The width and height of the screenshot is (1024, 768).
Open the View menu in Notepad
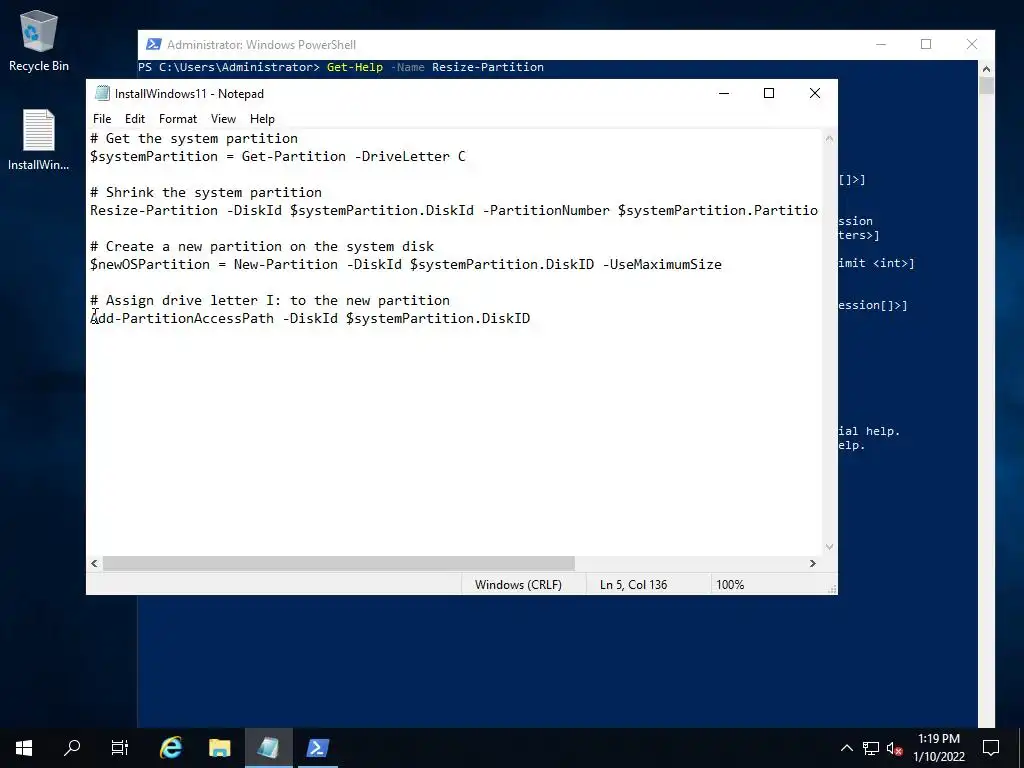tap(223, 119)
